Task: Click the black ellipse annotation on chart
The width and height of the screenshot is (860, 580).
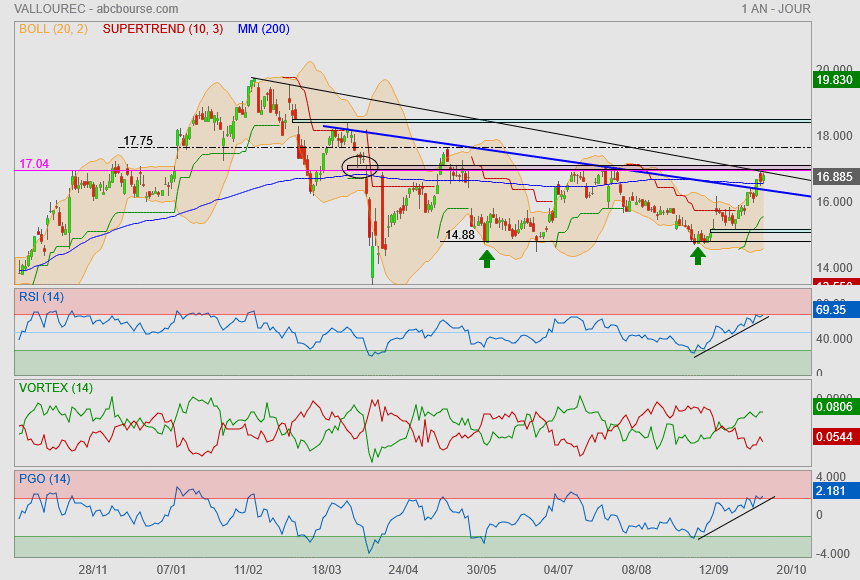Action: point(359,165)
